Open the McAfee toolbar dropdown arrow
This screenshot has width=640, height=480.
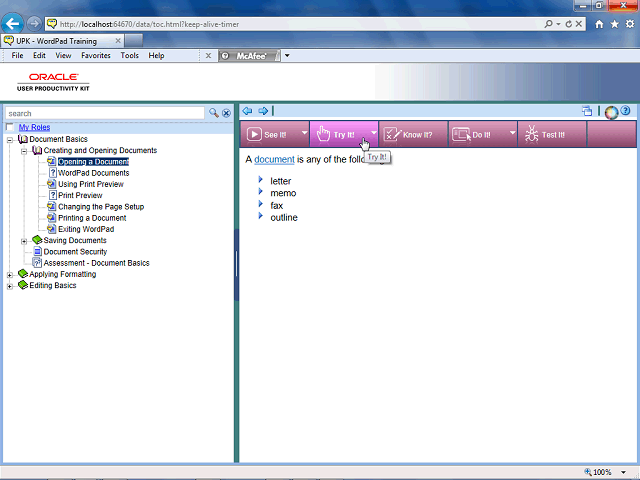point(287,56)
